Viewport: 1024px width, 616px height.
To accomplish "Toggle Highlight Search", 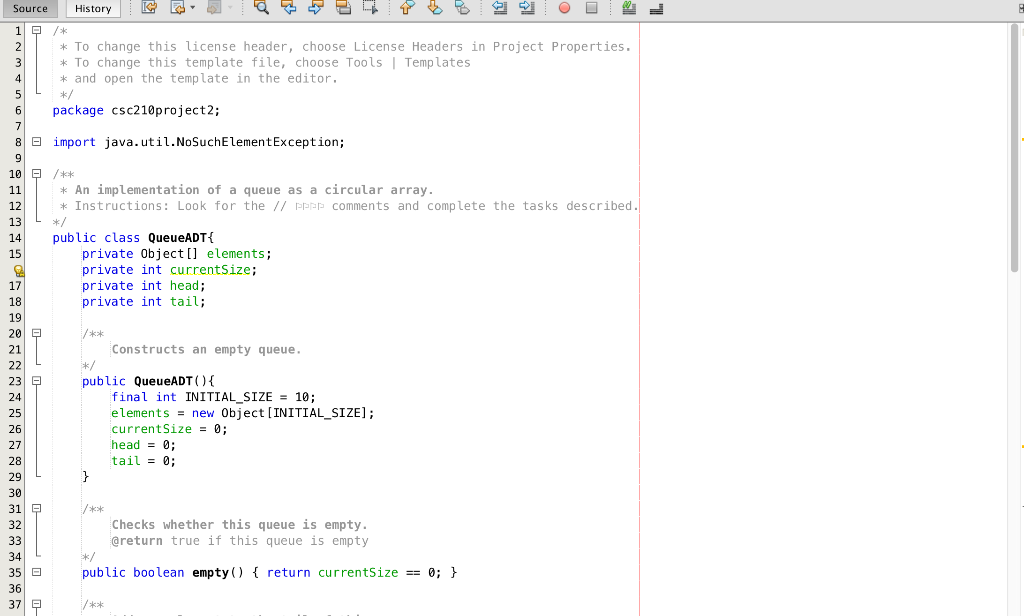I will point(343,8).
